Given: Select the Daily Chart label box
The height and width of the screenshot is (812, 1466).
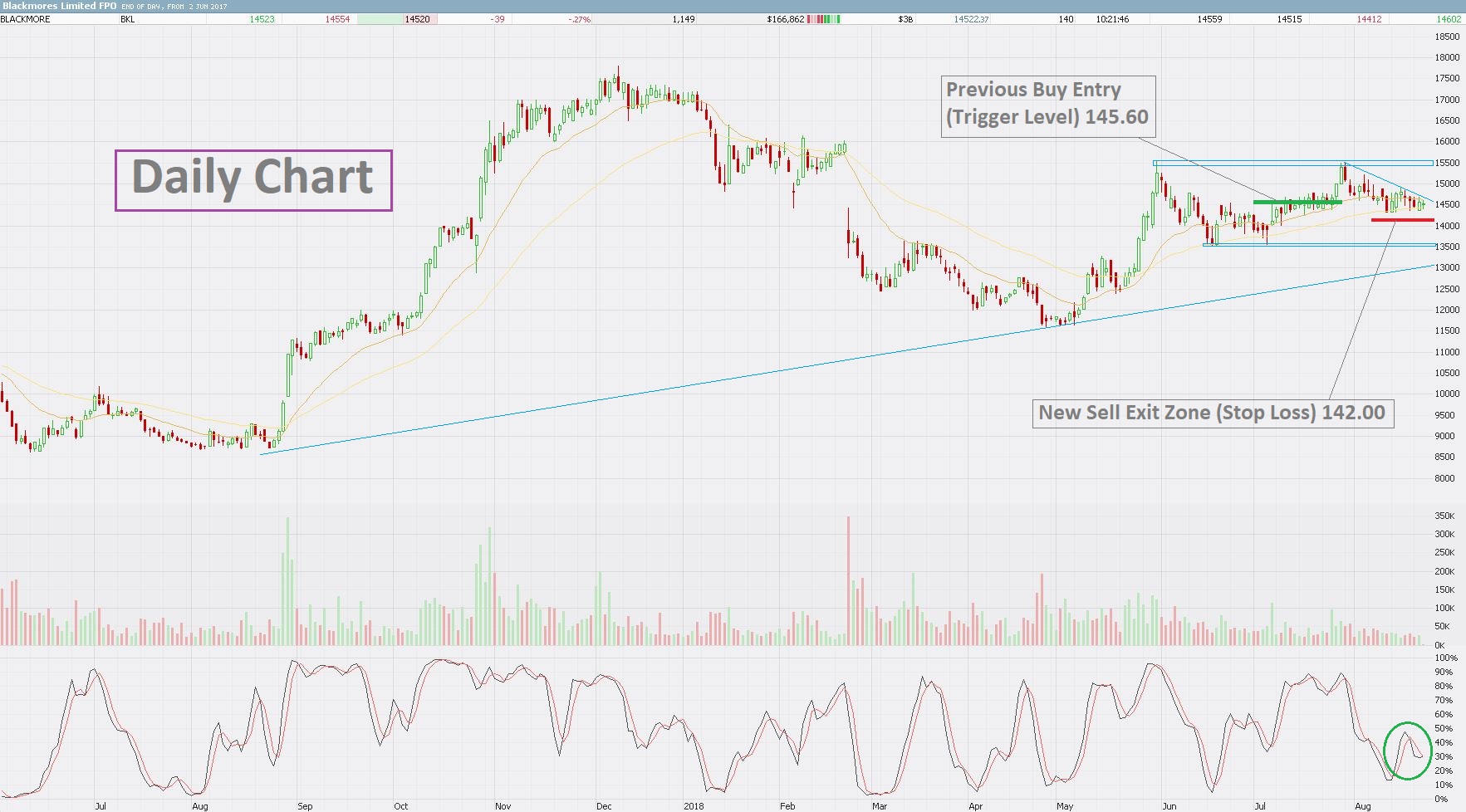Looking at the screenshot, I should [253, 180].
